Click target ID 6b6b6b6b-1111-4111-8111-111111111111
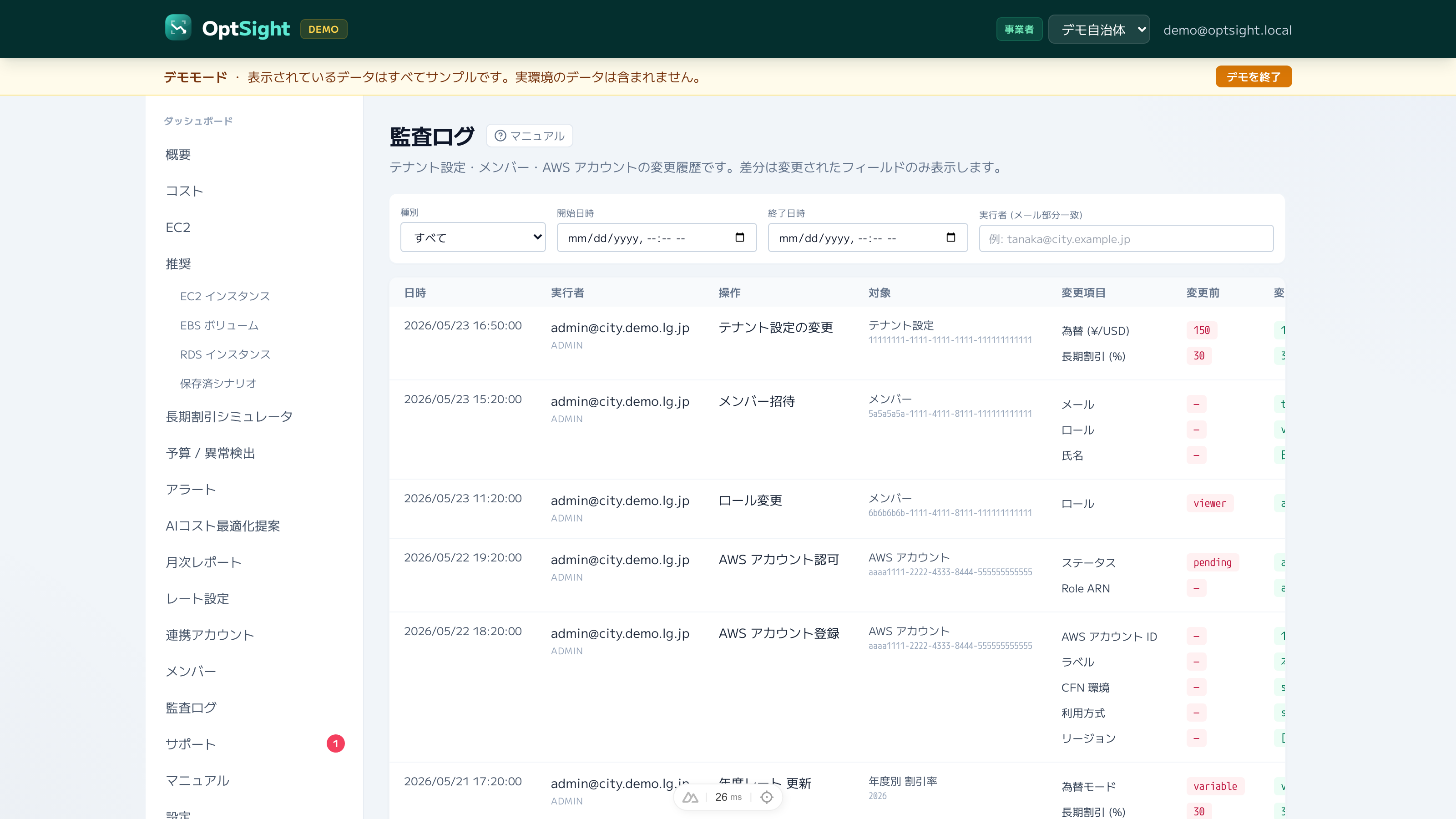The image size is (1456, 819). (950, 513)
